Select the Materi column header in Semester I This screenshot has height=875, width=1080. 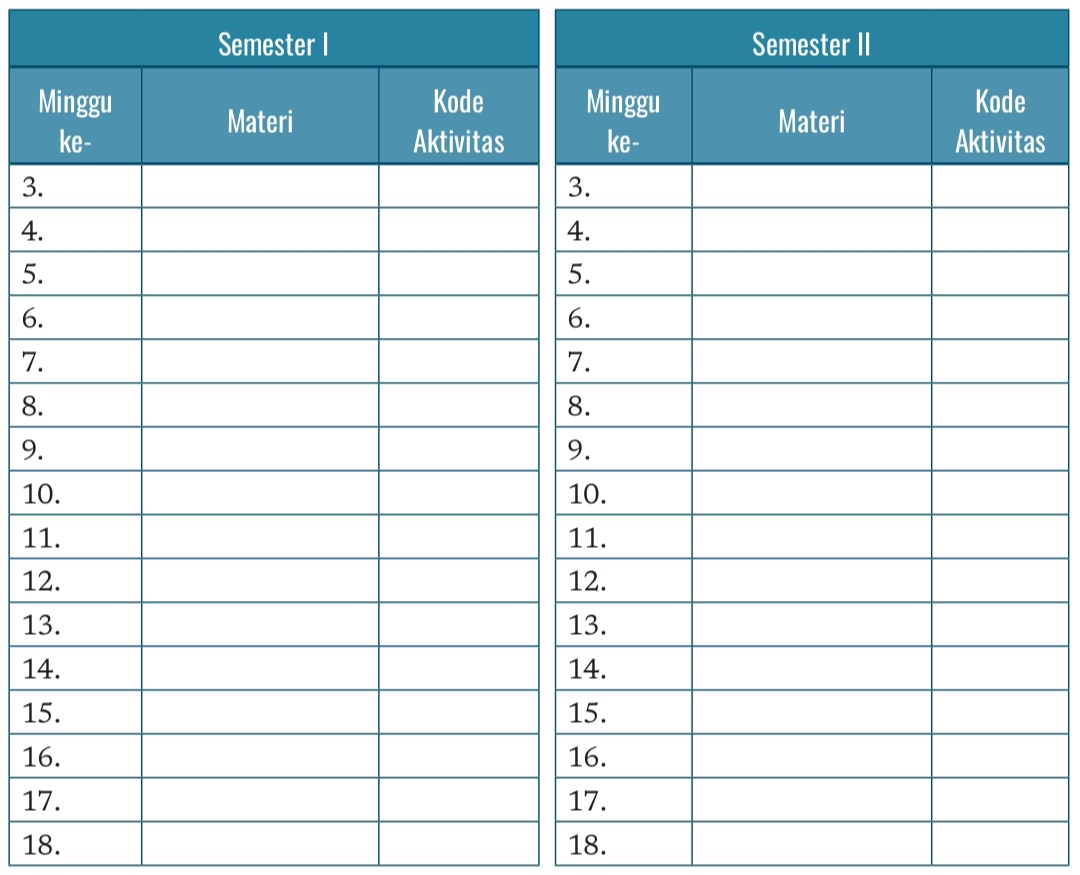pos(260,121)
